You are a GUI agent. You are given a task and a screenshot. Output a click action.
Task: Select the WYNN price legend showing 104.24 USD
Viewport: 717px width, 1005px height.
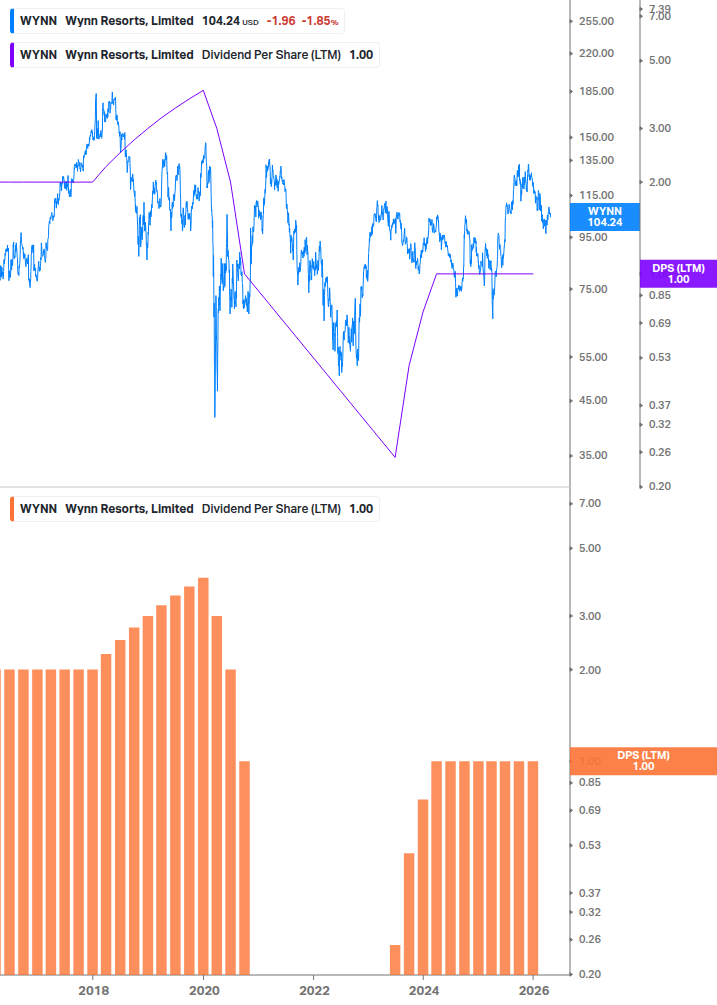click(177, 21)
